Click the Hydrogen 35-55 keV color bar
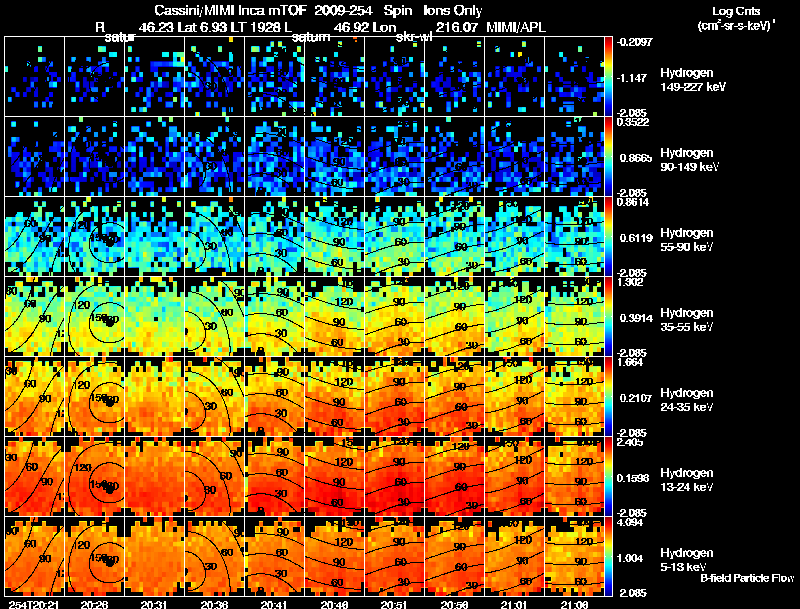 pos(608,316)
